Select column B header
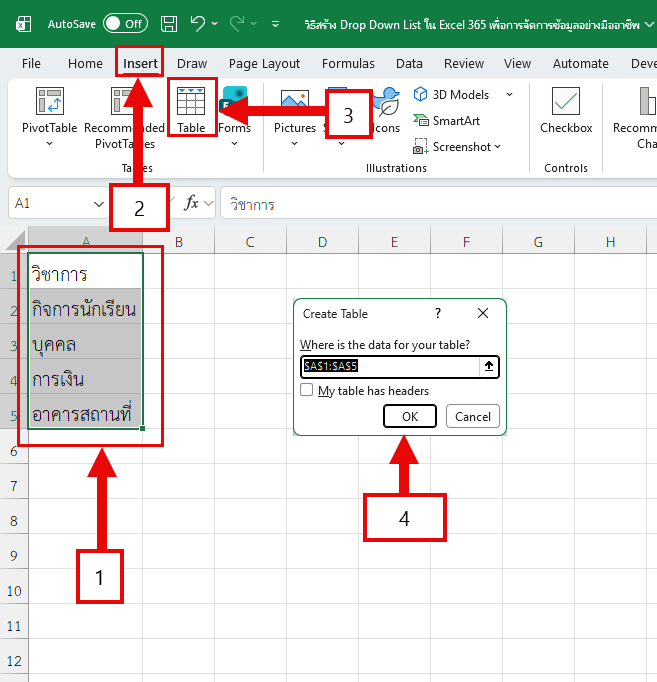Screen dimensions: 657x682 point(179,242)
